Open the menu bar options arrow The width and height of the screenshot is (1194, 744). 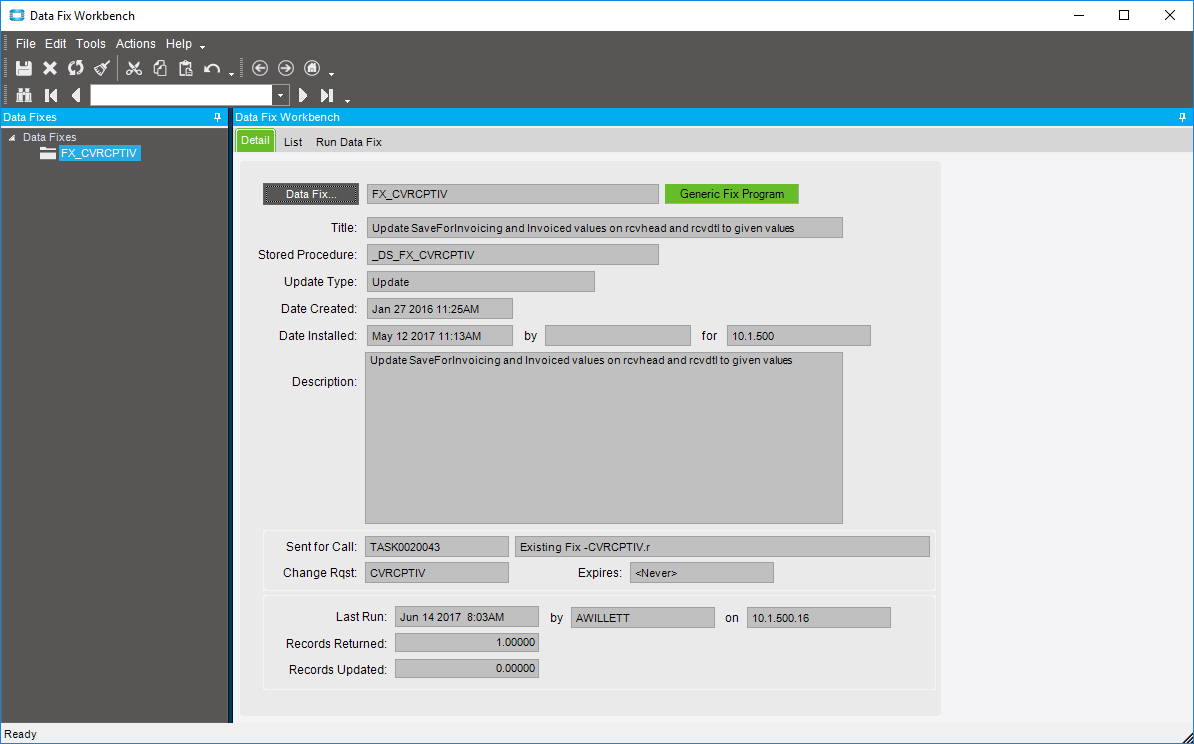[203, 48]
